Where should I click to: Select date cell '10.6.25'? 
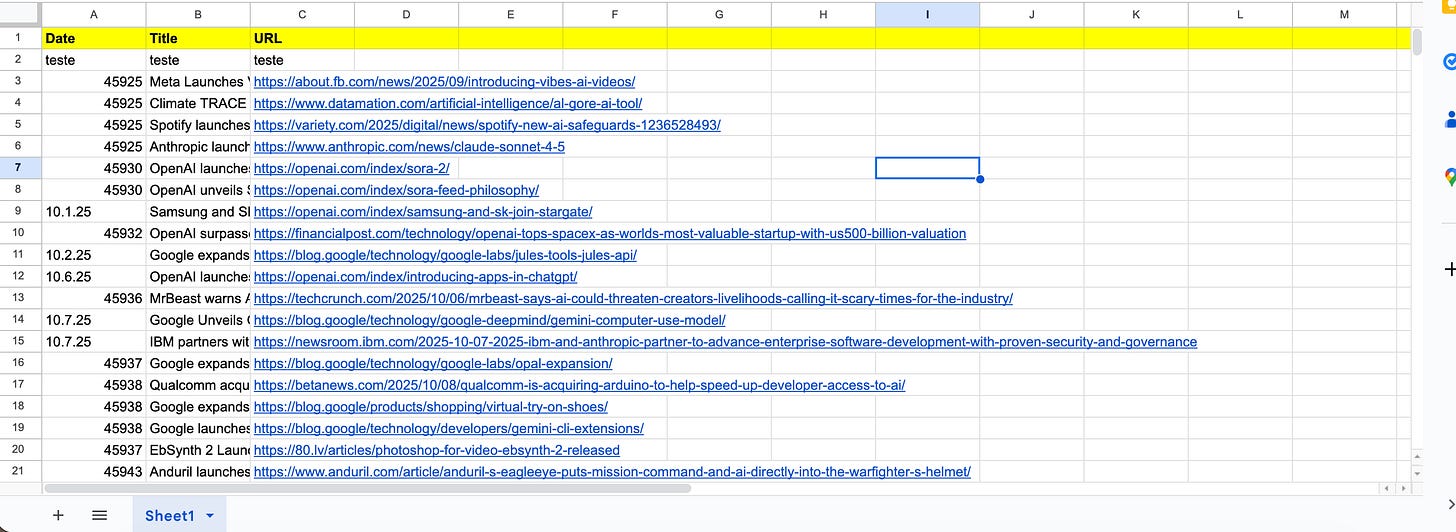94,277
